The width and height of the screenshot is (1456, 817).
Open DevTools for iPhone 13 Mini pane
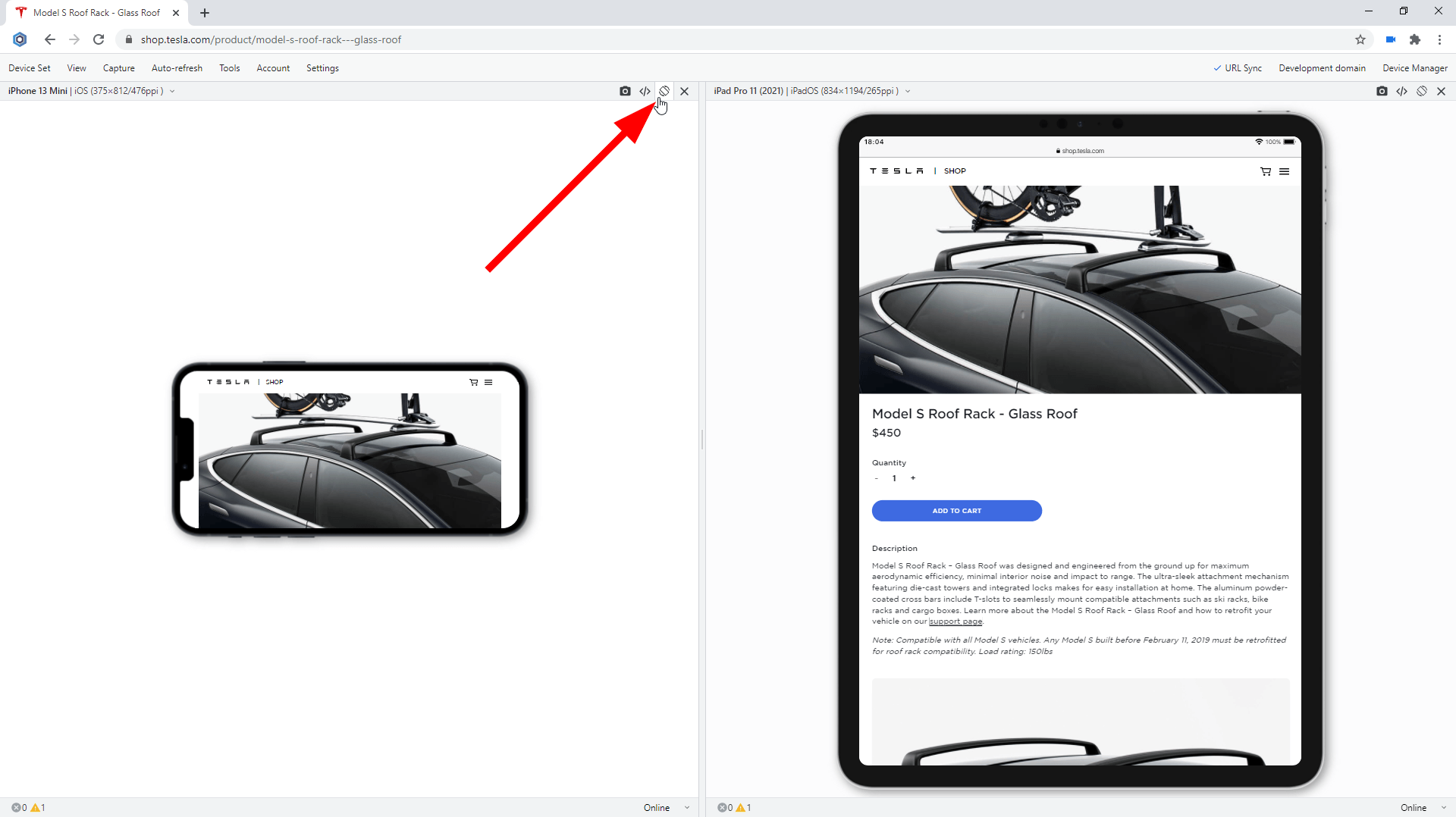(645, 91)
